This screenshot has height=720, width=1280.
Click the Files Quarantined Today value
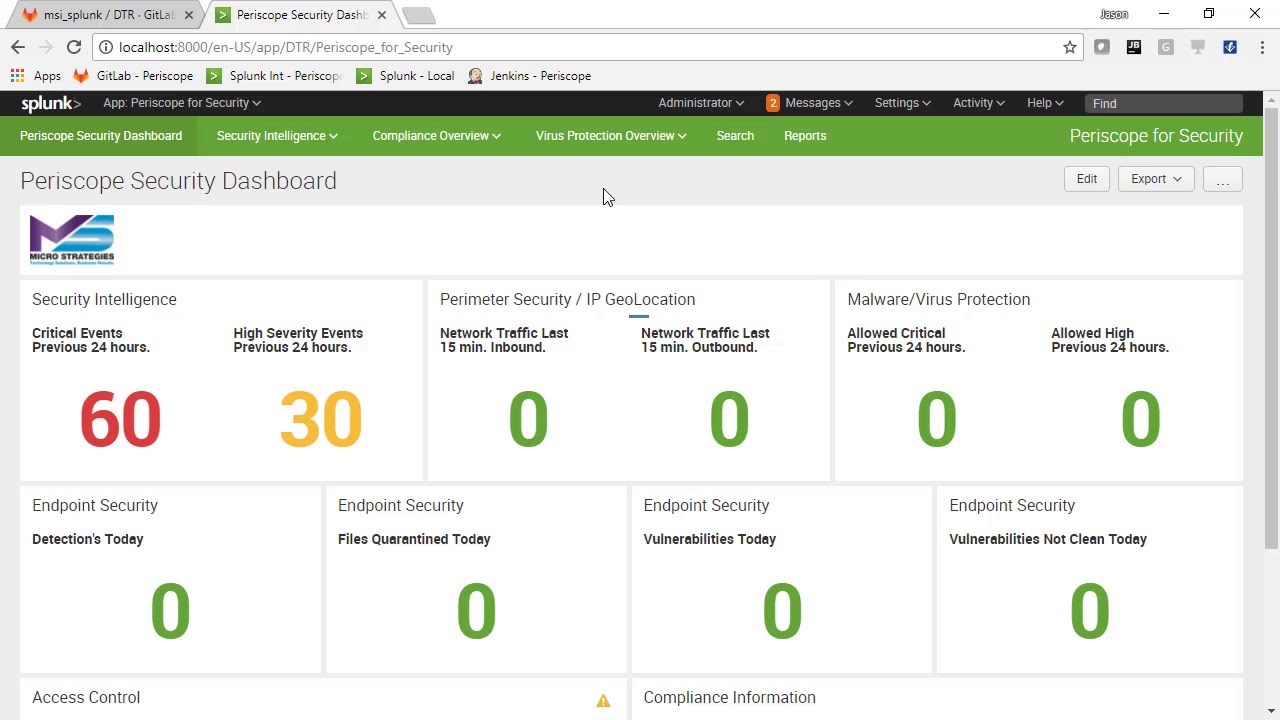(x=476, y=611)
